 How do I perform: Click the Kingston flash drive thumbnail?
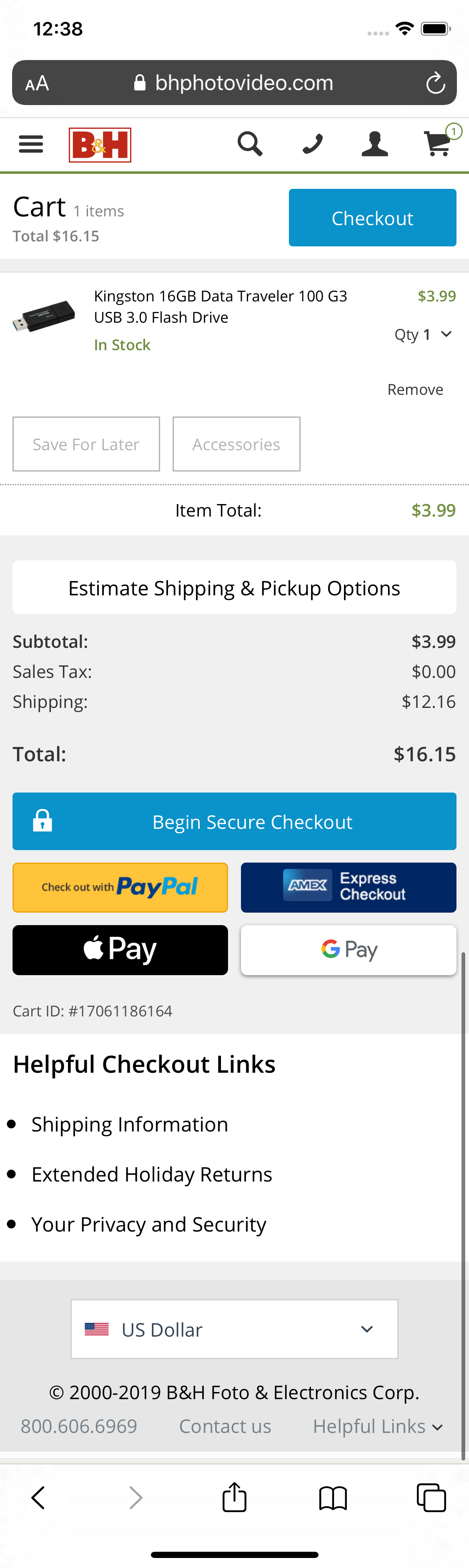[x=44, y=316]
